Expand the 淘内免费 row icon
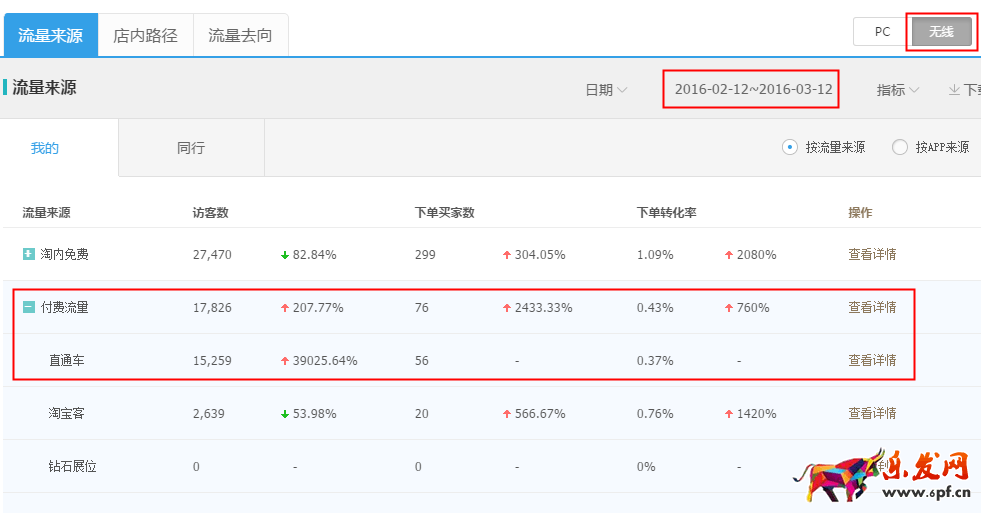Image resolution: width=981 pixels, height=513 pixels. click(29, 254)
